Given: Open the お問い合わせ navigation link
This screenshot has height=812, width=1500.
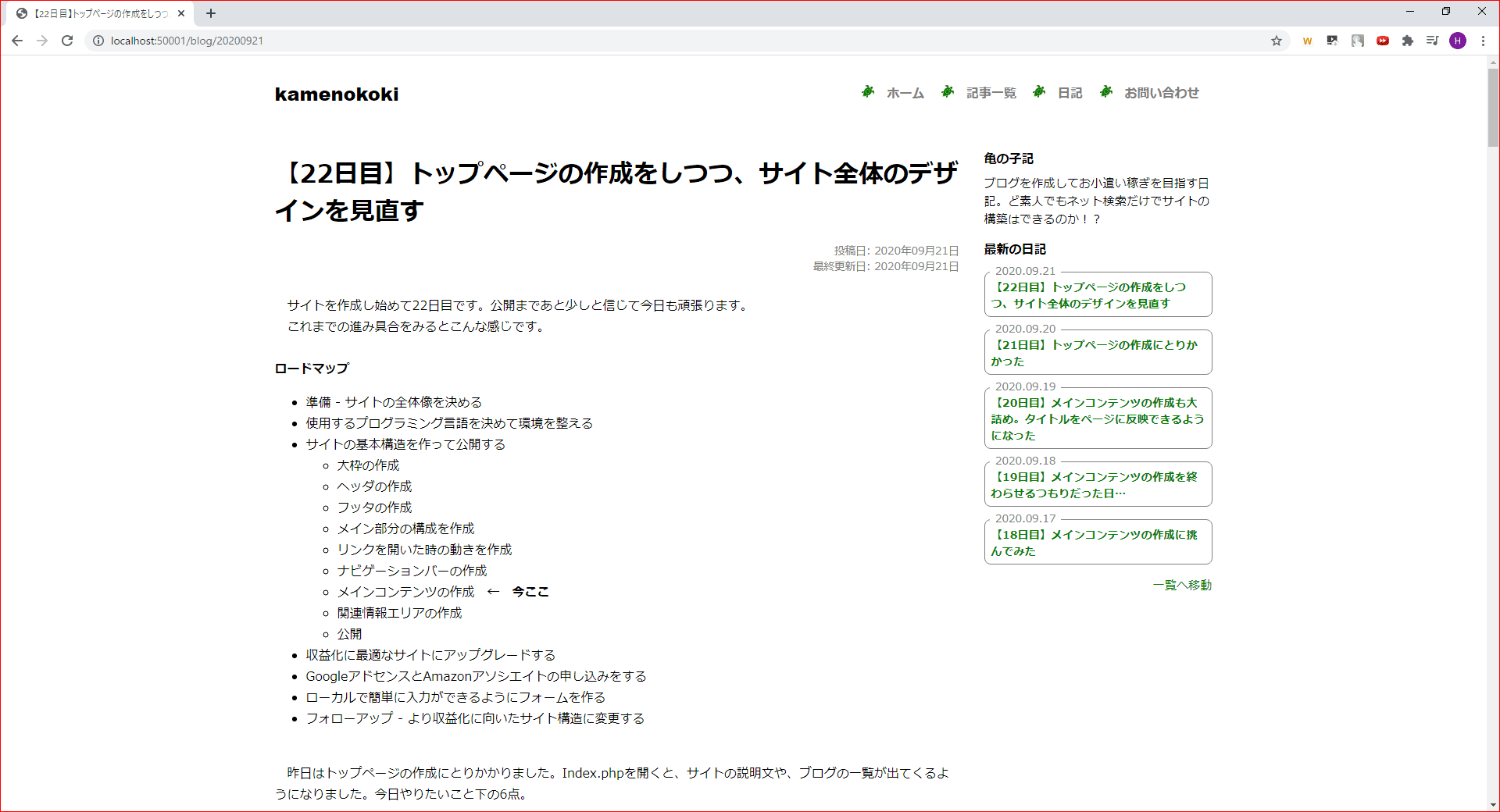Looking at the screenshot, I should click(x=1162, y=92).
